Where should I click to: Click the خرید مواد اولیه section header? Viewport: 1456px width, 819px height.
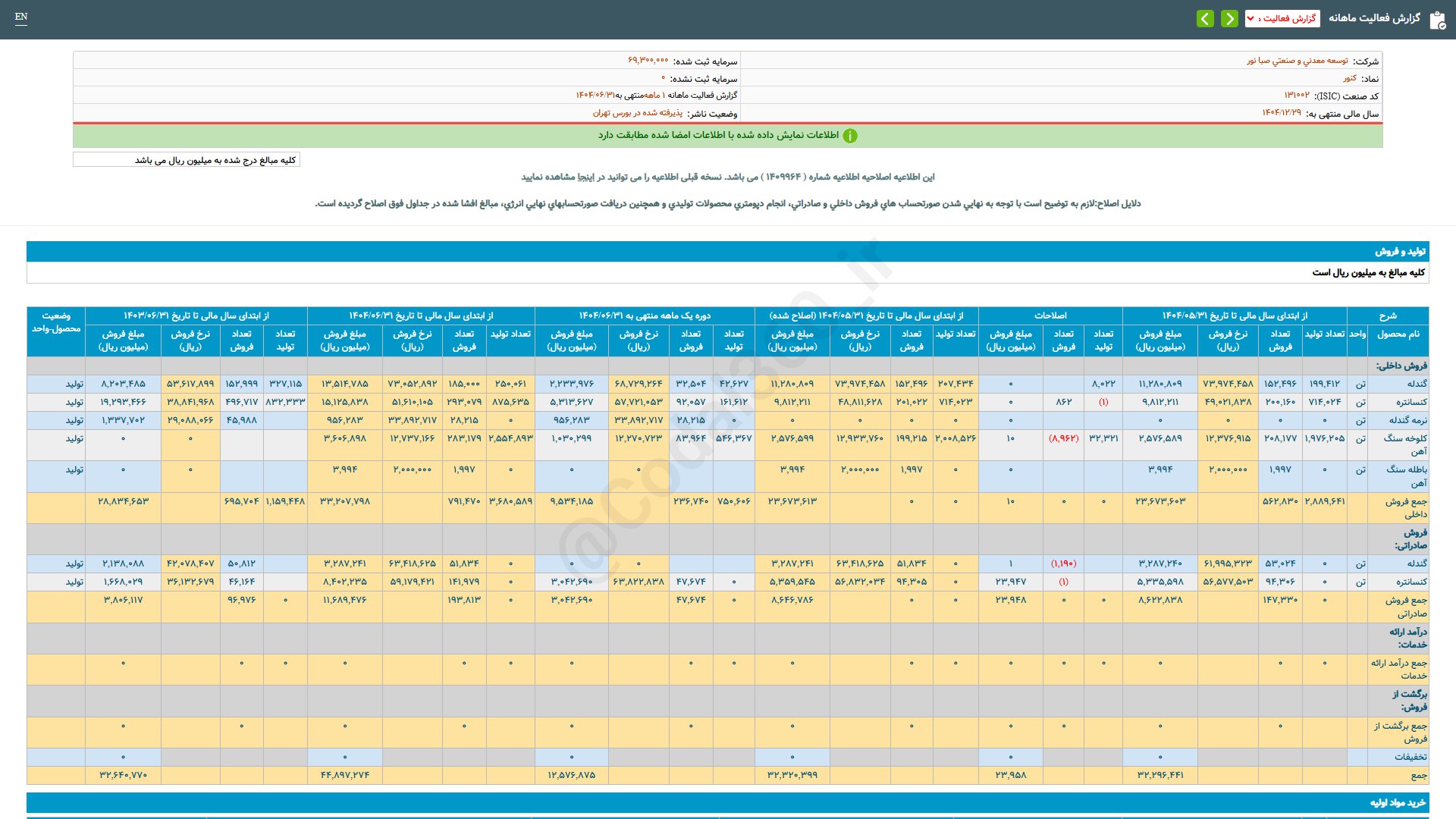pos(1398,802)
